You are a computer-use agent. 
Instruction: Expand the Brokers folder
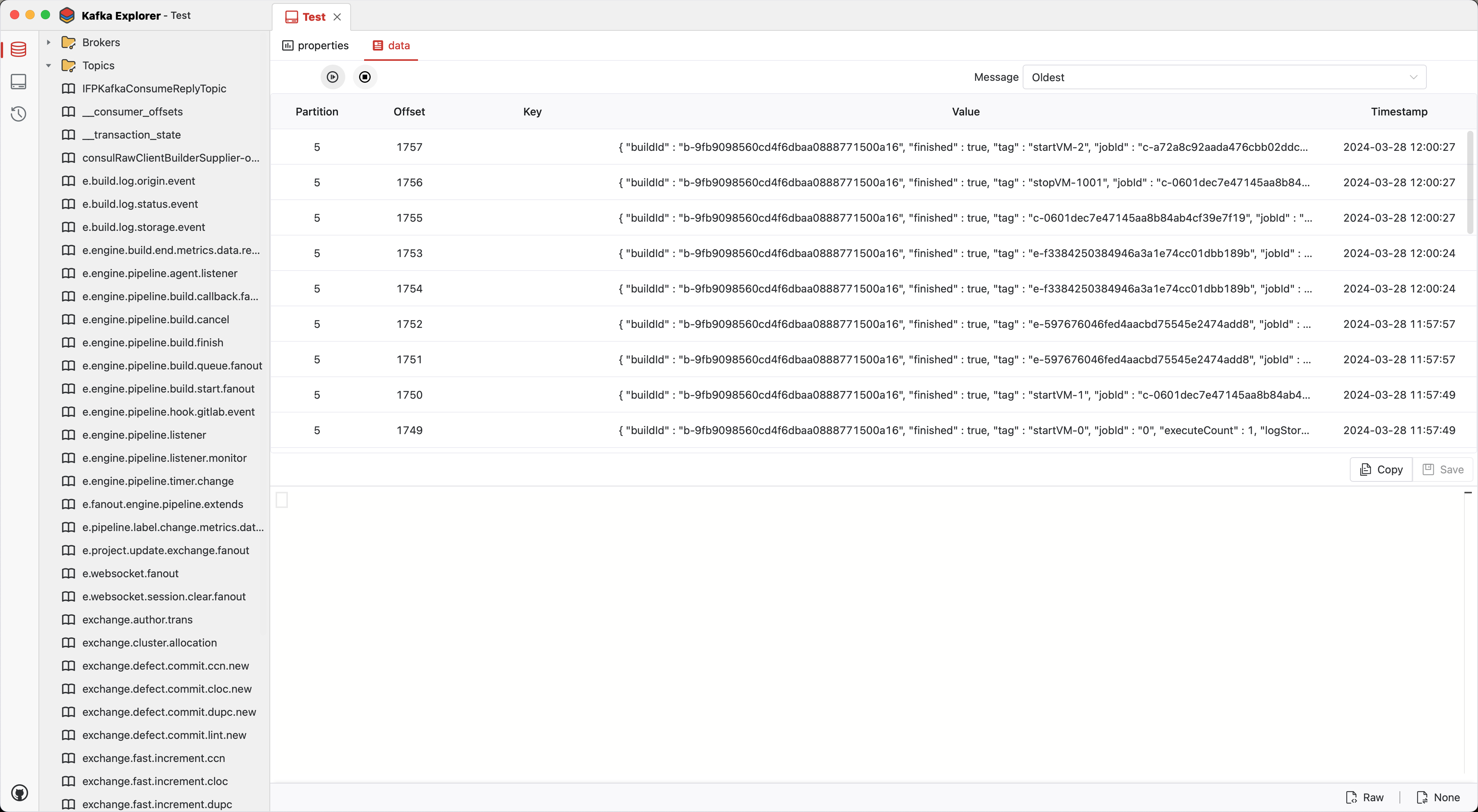pos(49,42)
